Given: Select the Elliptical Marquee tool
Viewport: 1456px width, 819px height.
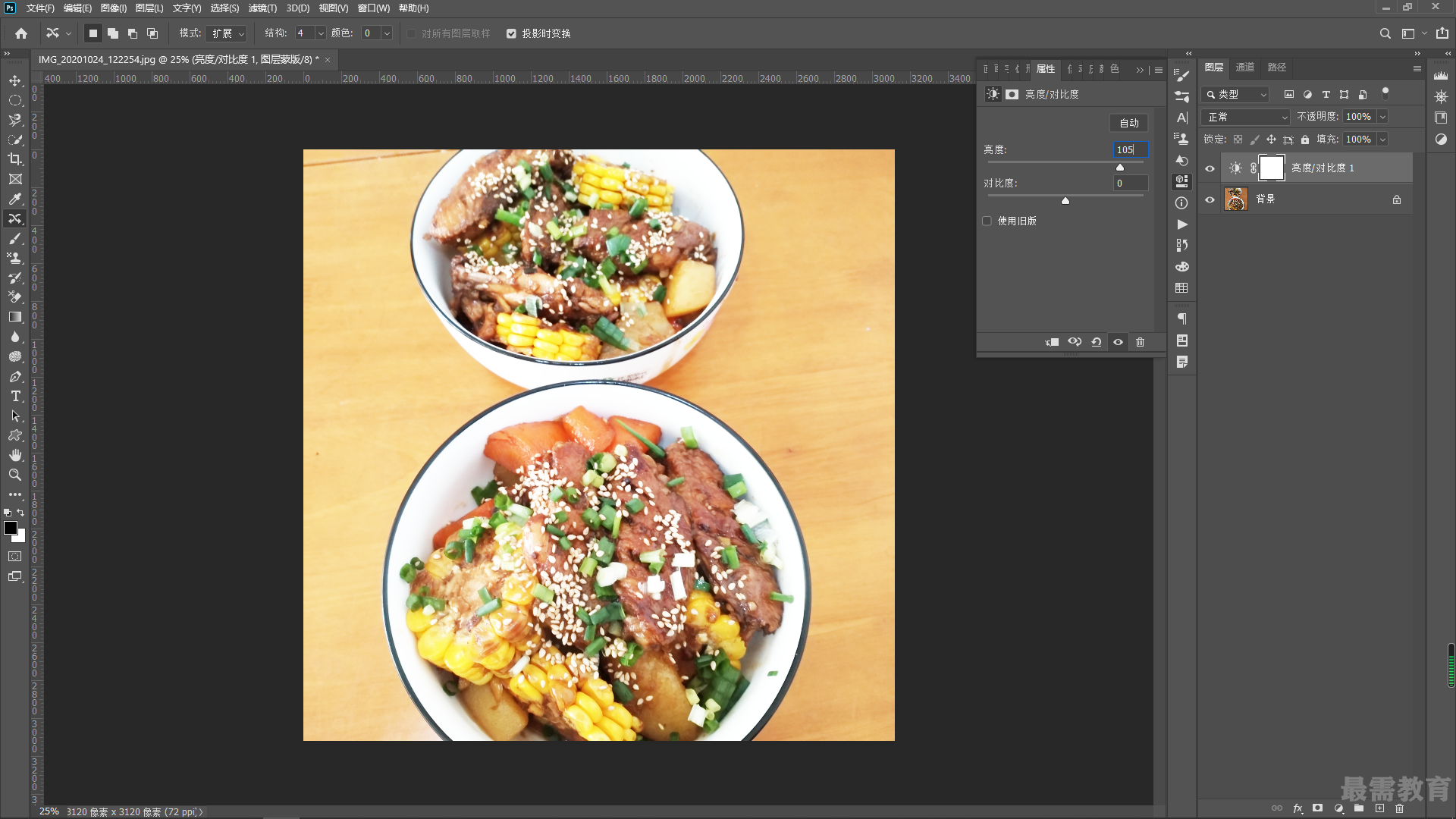Looking at the screenshot, I should [x=15, y=100].
